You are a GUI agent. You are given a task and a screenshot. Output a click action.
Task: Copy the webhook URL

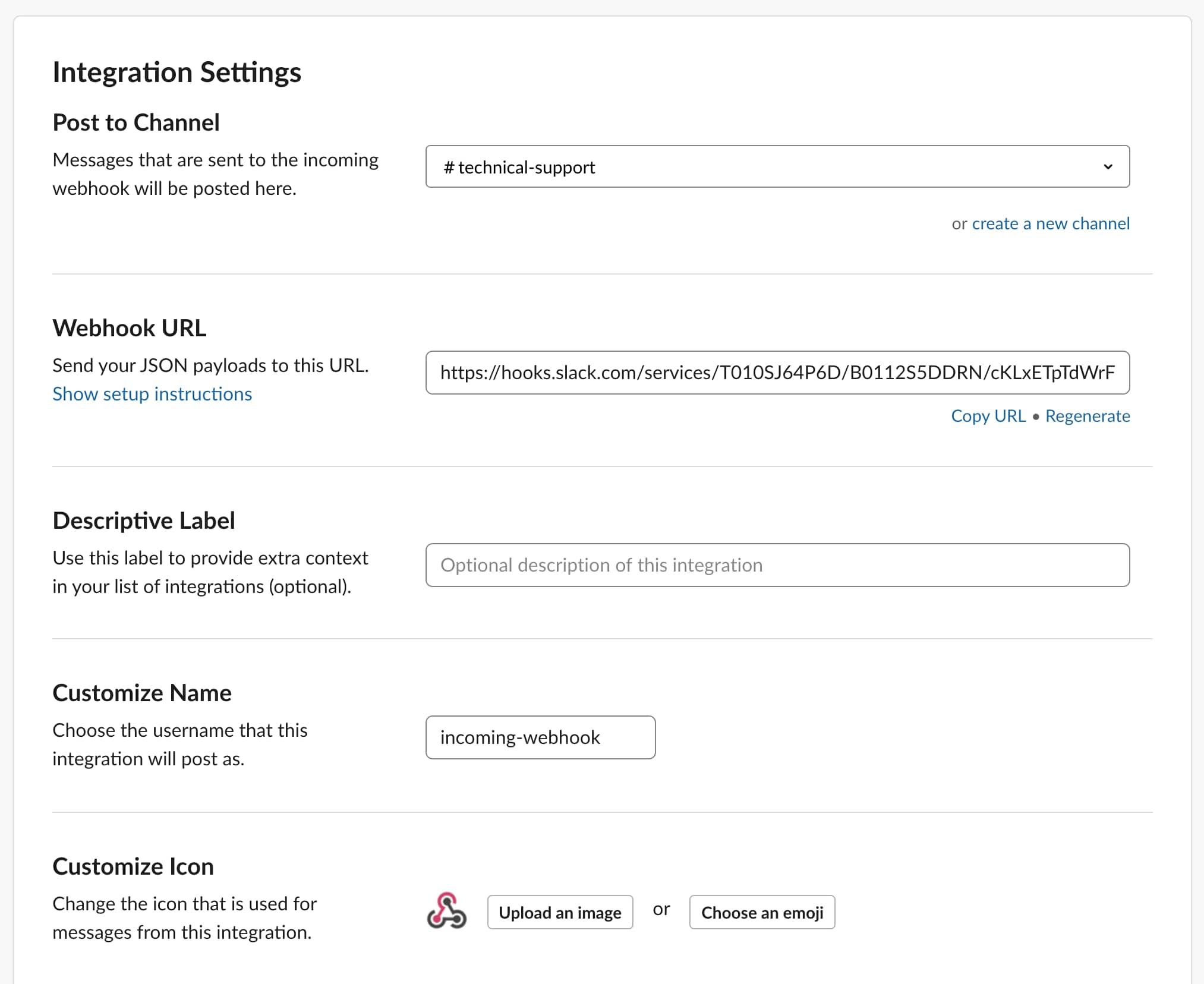coord(988,416)
